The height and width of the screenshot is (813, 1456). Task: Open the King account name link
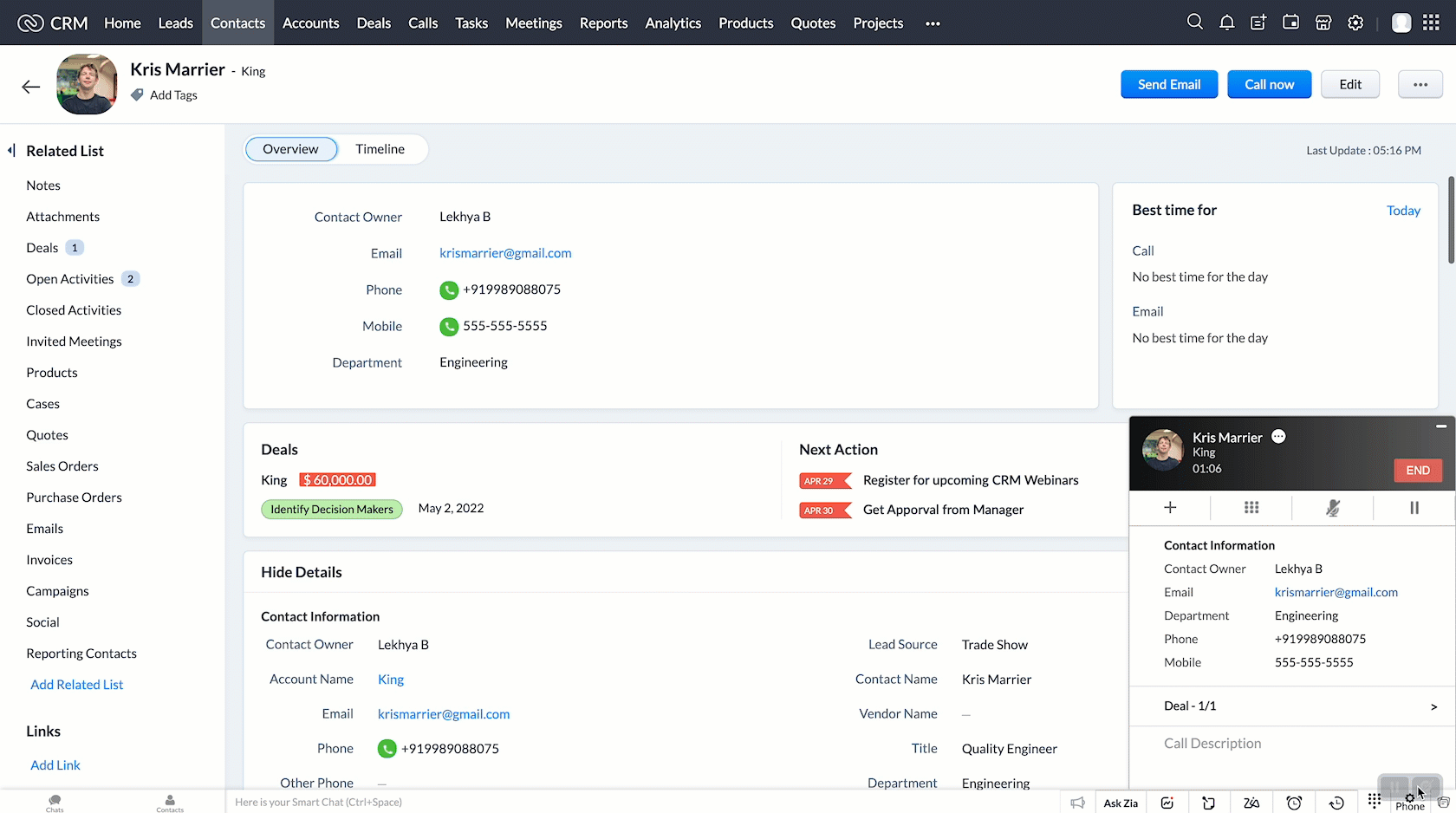coord(391,680)
